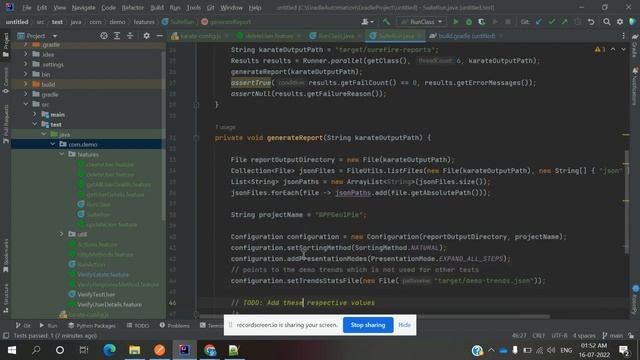Click the 'untitled' breadcrumb in navigation bar
Image resolution: width=640 pixels, height=360 pixels.
coord(17,22)
